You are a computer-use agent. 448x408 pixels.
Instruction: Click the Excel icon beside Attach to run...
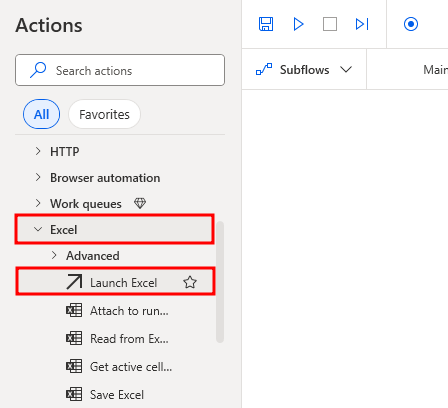[x=74, y=311]
